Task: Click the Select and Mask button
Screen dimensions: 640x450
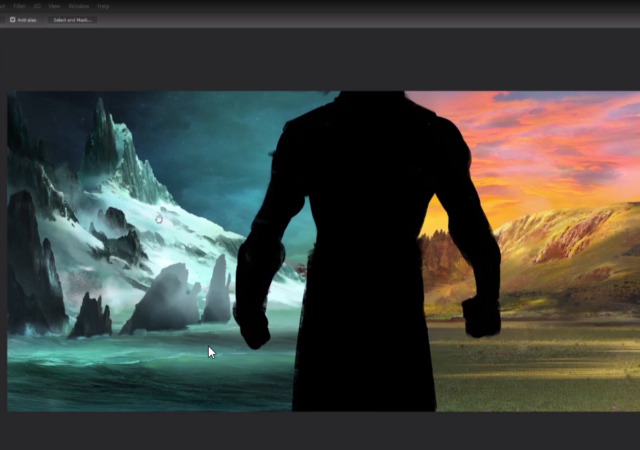Action: click(x=72, y=19)
